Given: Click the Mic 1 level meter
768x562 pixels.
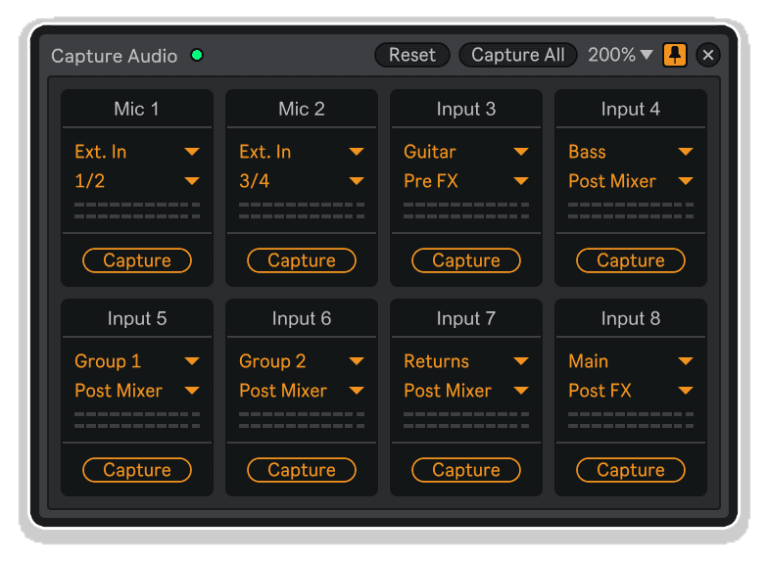Looking at the screenshot, I should 137,210.
